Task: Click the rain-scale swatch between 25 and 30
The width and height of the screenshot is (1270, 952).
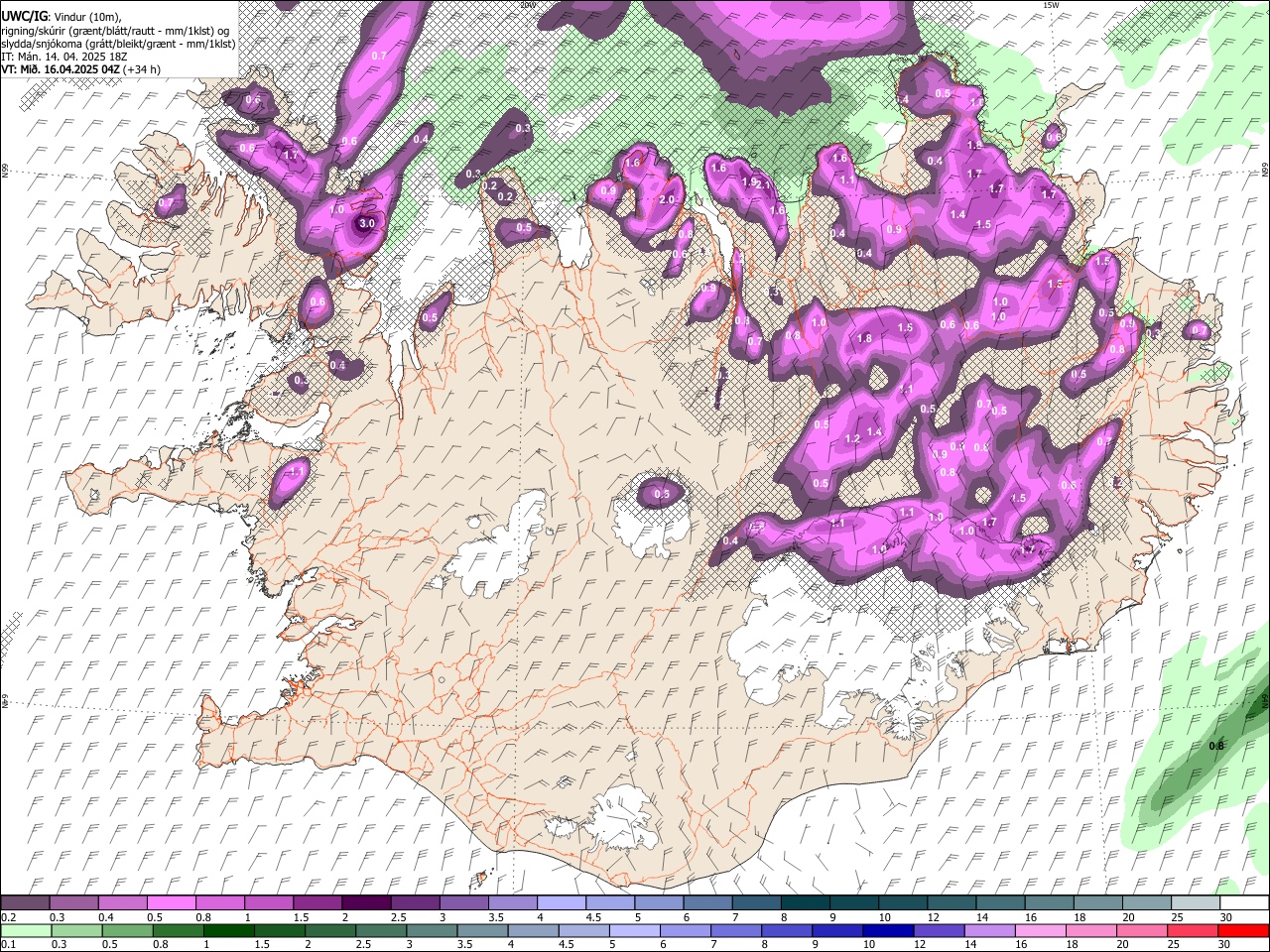Action: click(1192, 930)
